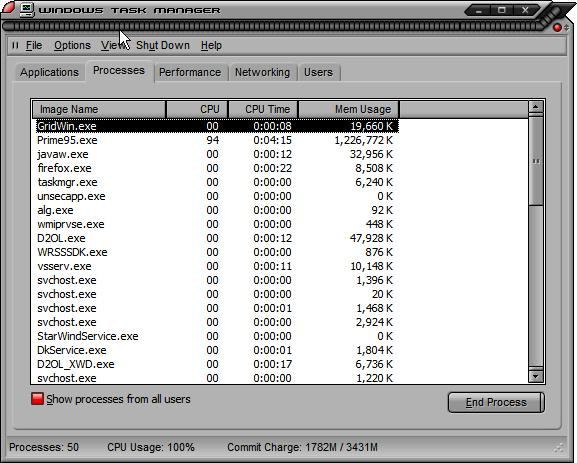Select the unsecapp.exe process

point(217,196)
